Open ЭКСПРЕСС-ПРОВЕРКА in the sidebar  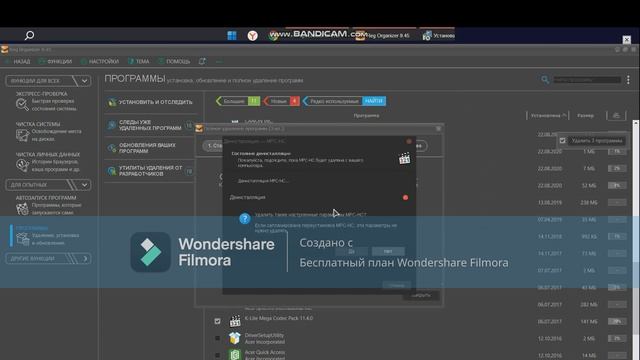pyautogui.click(x=42, y=94)
